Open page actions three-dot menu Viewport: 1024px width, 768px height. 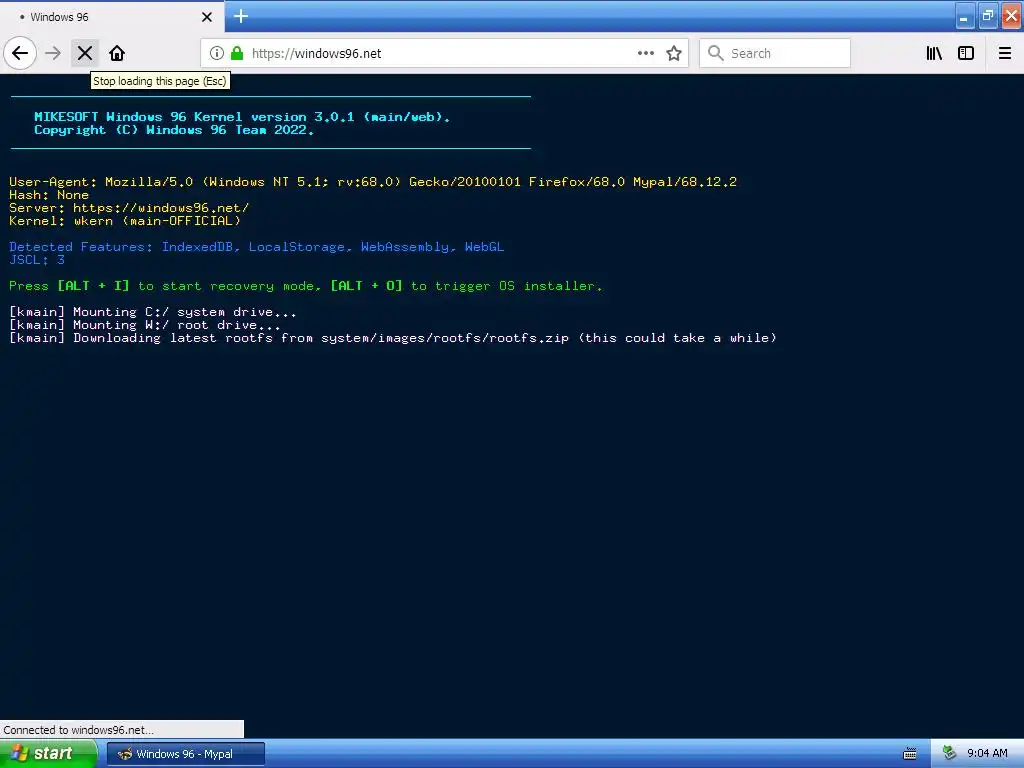pyautogui.click(x=646, y=53)
